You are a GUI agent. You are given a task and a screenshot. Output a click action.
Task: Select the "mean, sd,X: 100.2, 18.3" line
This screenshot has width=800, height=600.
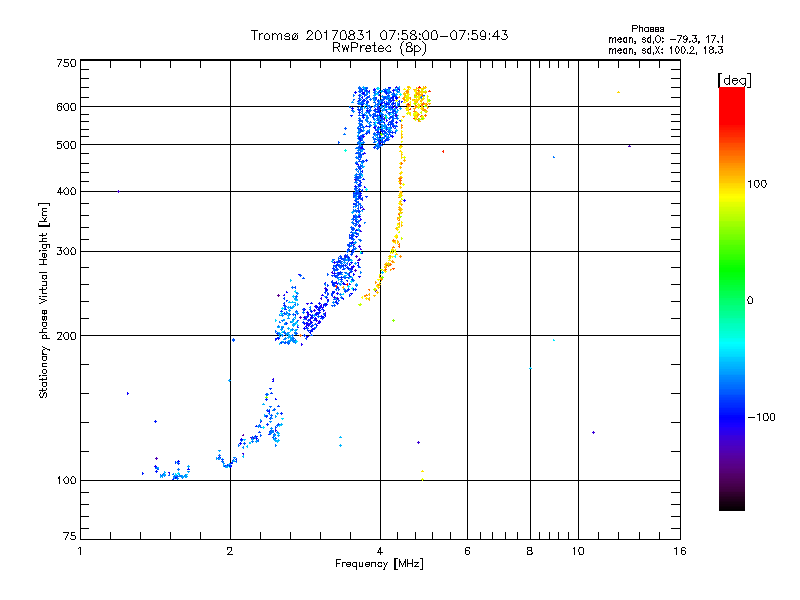(666, 50)
